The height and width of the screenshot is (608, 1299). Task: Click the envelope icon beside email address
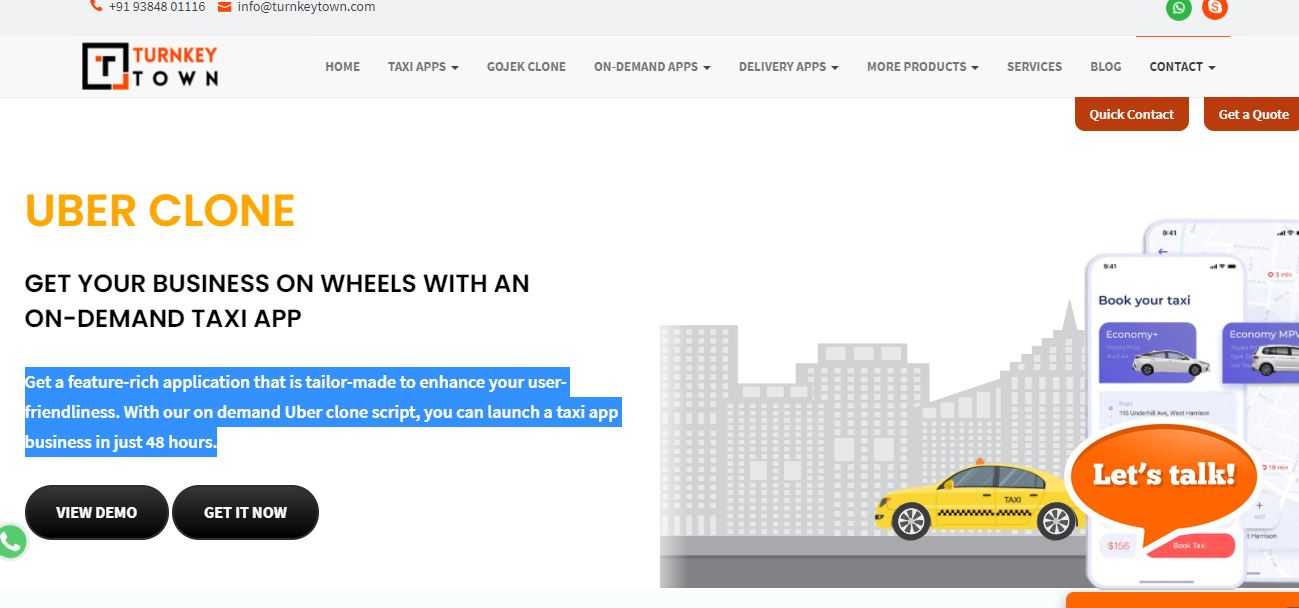tap(224, 6)
